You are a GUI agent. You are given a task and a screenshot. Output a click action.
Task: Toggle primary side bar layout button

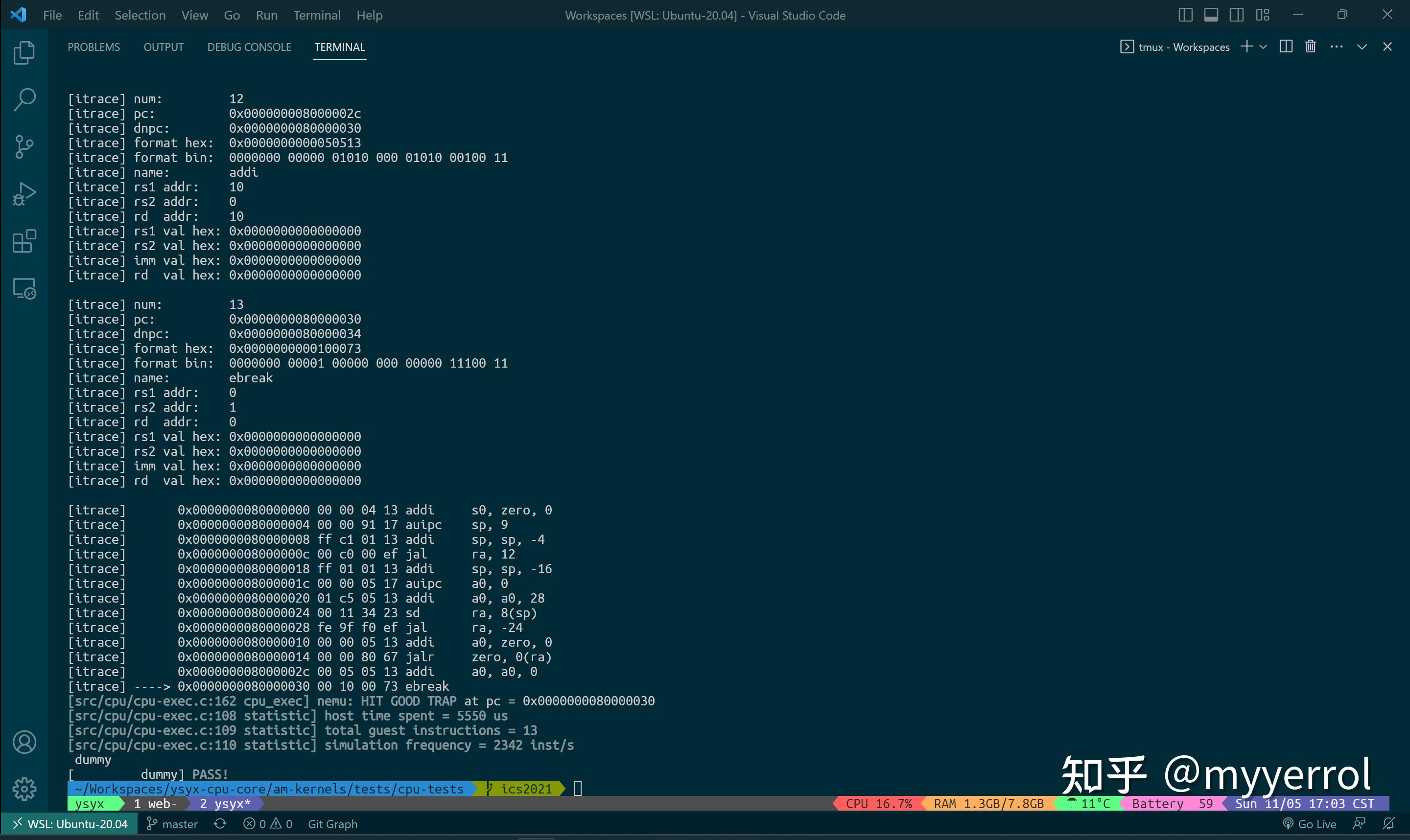tap(1185, 15)
